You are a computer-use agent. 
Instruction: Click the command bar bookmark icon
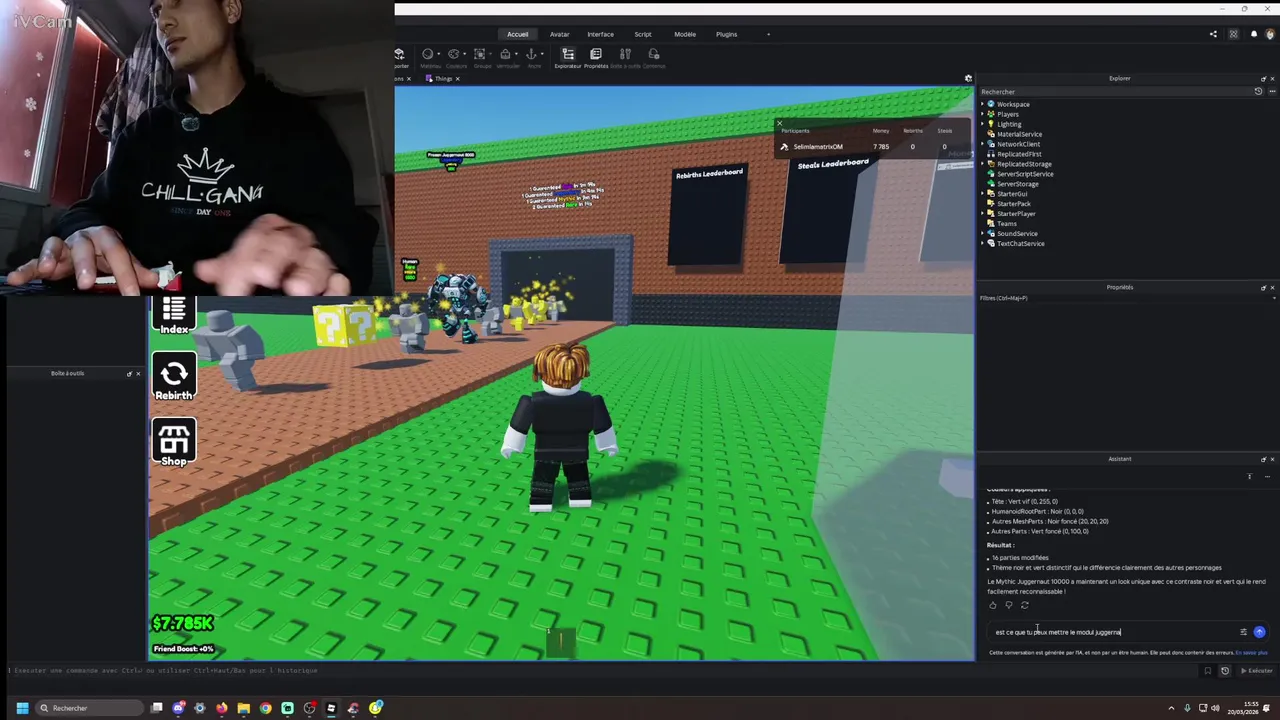pos(1207,671)
